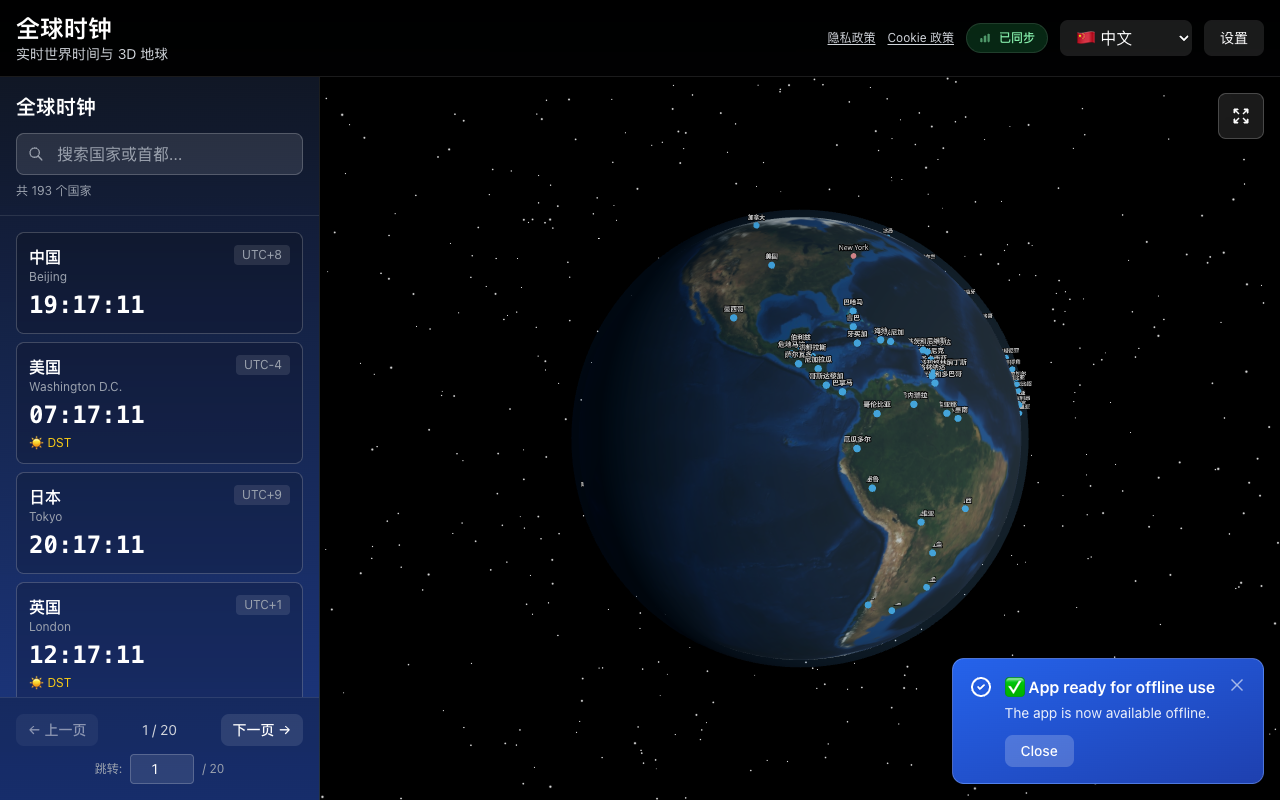Click the 巴哈马 marker on the globe
This screenshot has height=800, width=1280.
[853, 310]
